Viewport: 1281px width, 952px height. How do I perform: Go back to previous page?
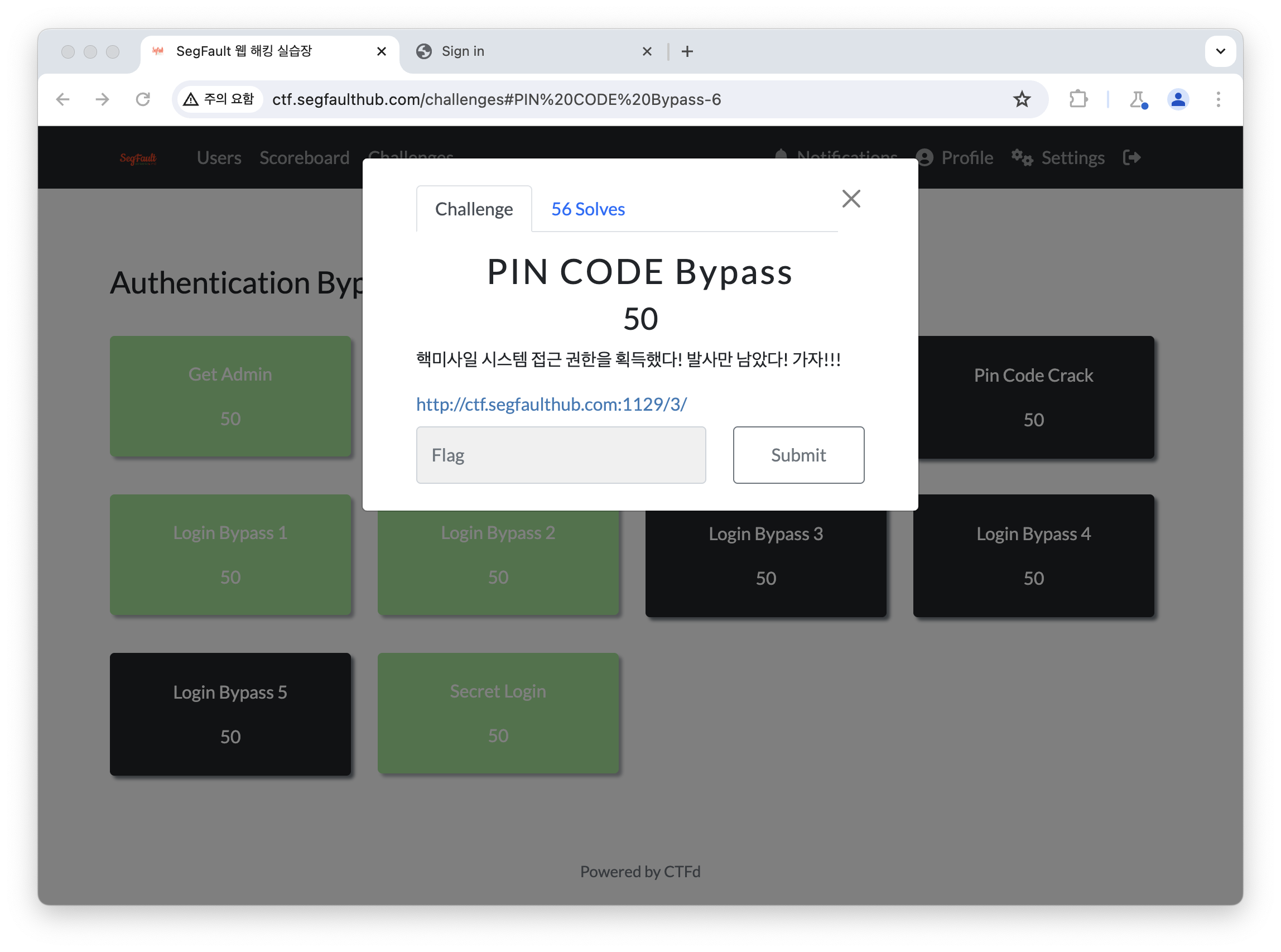tap(63, 99)
